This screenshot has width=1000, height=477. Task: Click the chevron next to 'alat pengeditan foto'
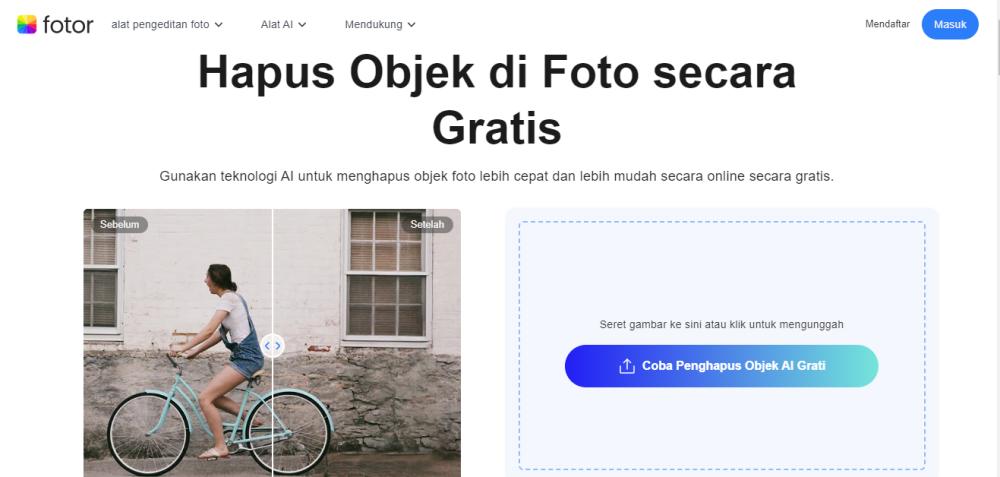(219, 25)
